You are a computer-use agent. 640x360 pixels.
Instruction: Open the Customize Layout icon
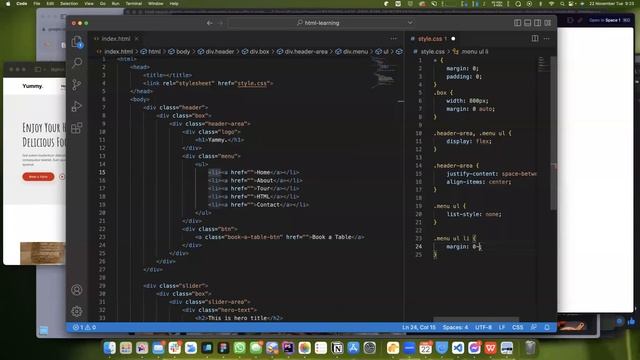coord(548,23)
